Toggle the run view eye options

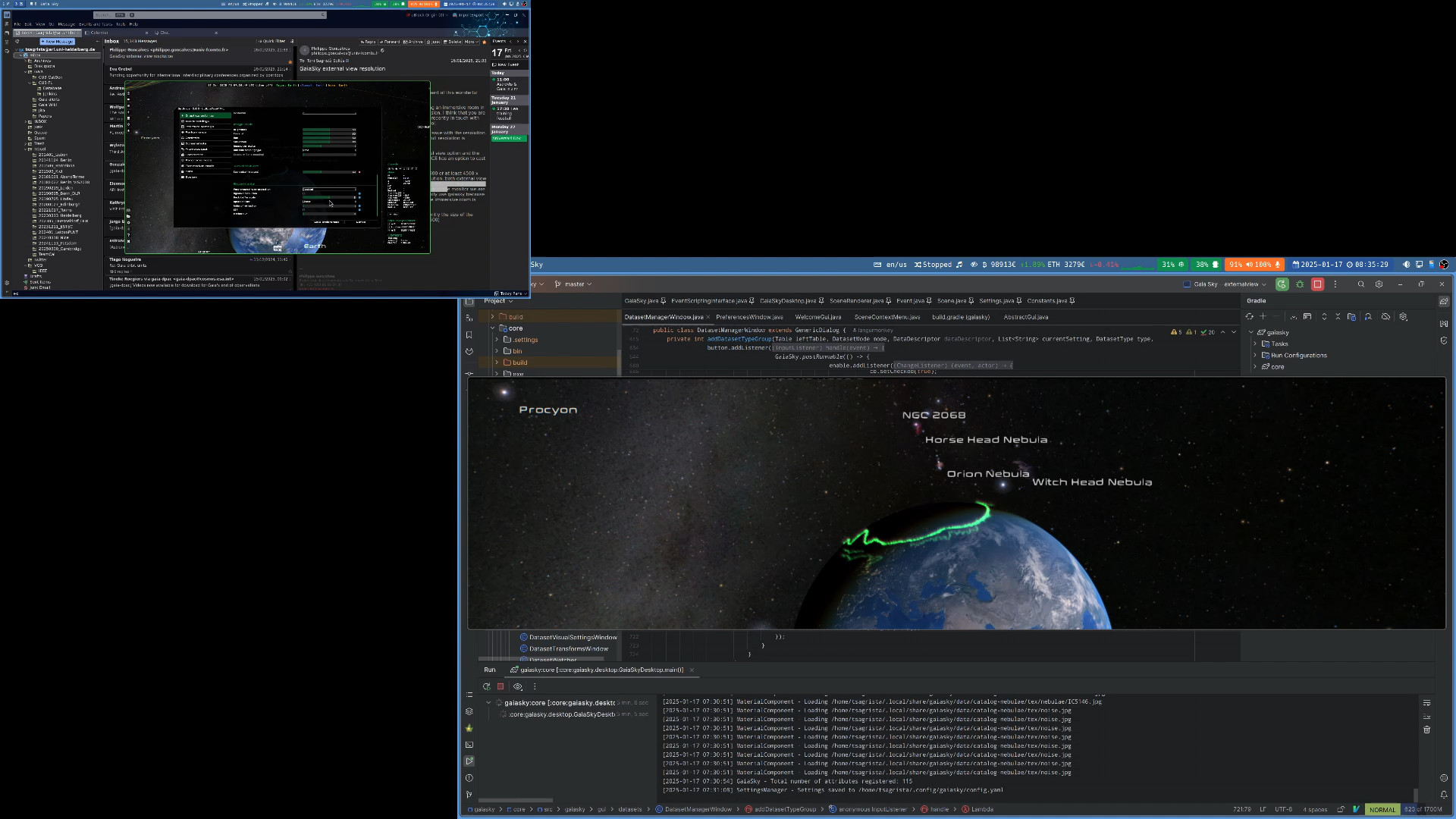click(x=518, y=686)
